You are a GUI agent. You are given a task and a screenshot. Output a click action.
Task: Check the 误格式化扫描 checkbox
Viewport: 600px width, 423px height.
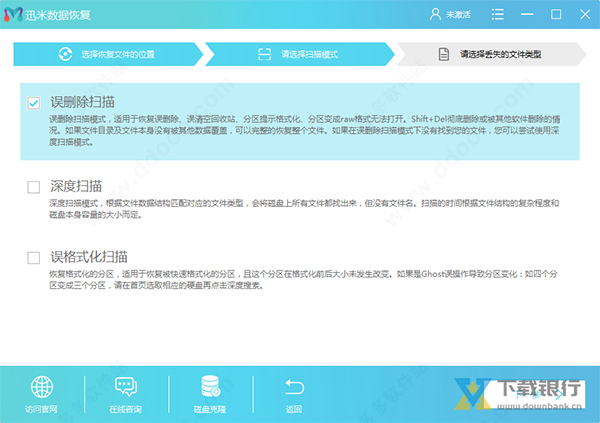click(x=34, y=258)
